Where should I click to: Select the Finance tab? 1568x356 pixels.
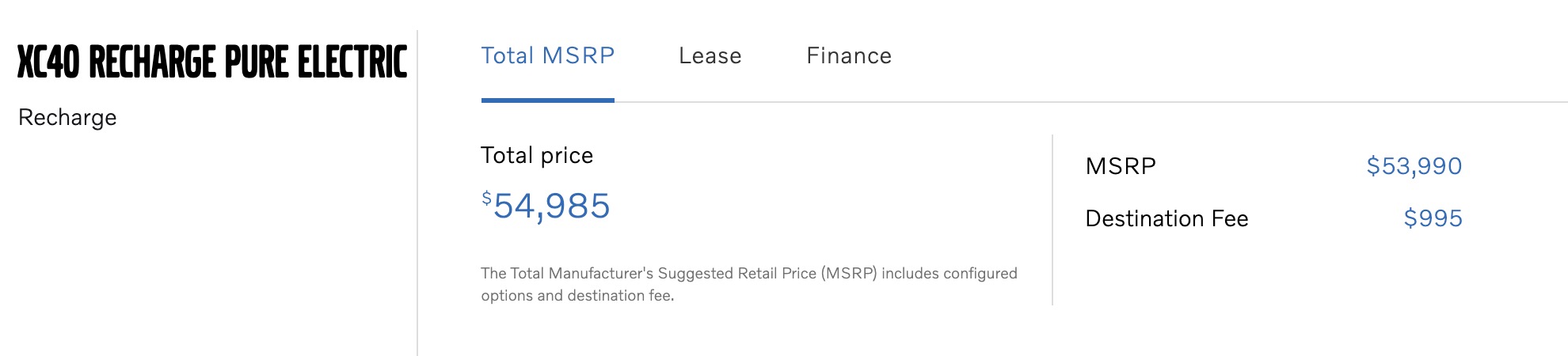coord(848,55)
